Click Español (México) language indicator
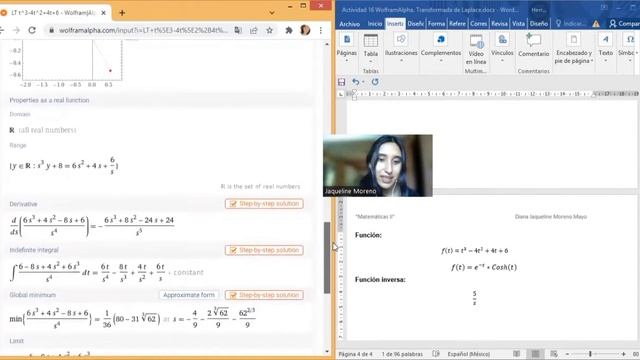The width and height of the screenshot is (640, 360). 469,354
